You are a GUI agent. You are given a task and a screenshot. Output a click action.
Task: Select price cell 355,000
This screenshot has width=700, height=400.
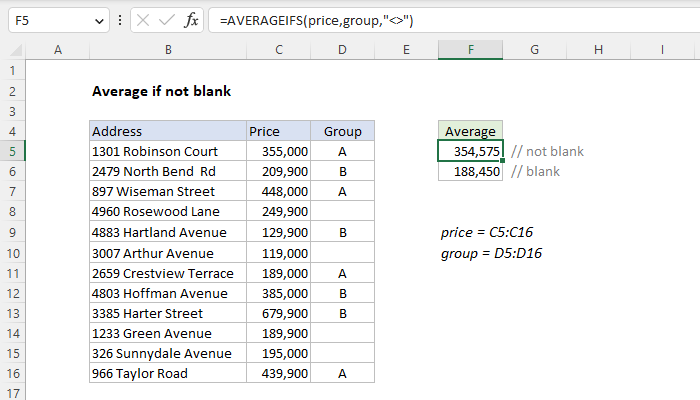click(x=279, y=151)
